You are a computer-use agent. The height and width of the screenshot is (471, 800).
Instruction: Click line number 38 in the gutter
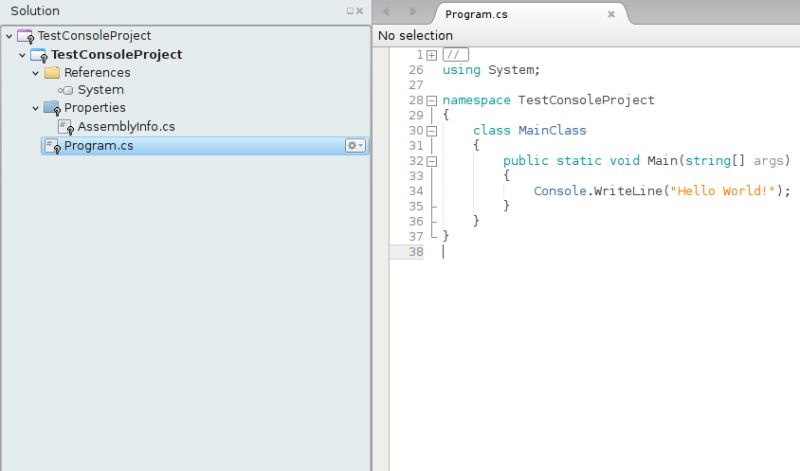coord(416,252)
